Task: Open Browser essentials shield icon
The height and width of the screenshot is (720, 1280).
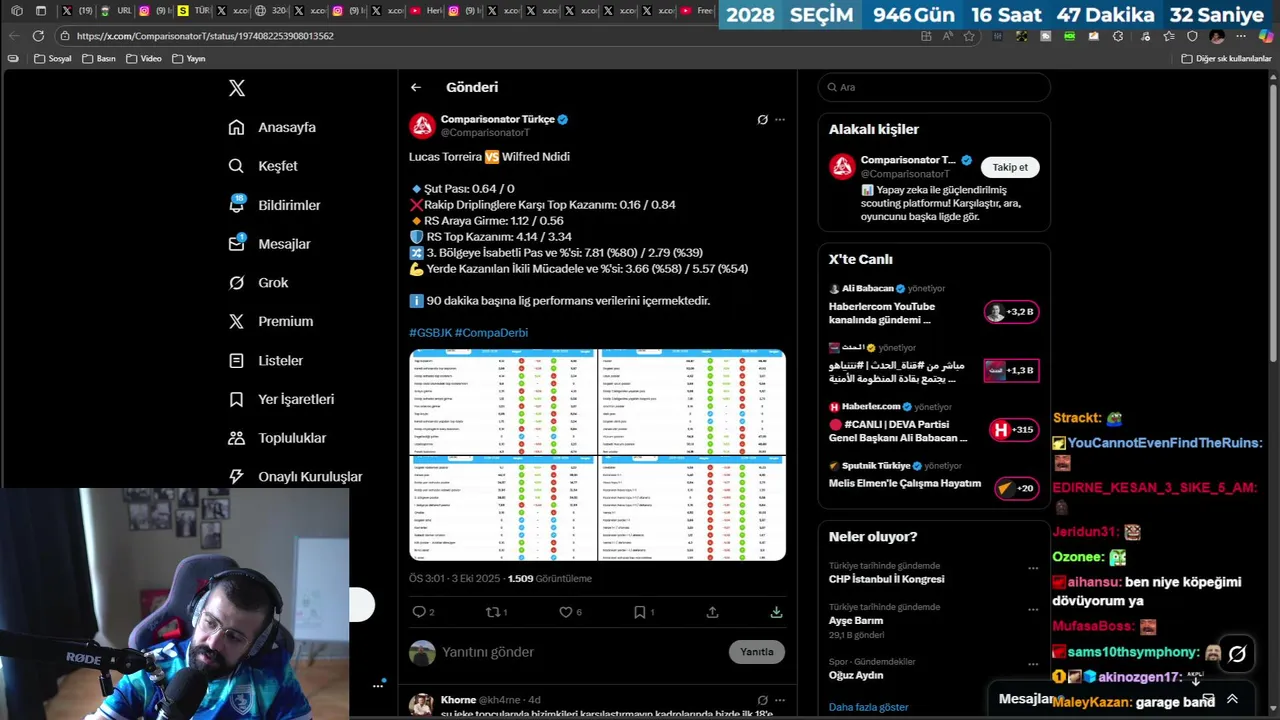Action: click(1192, 36)
